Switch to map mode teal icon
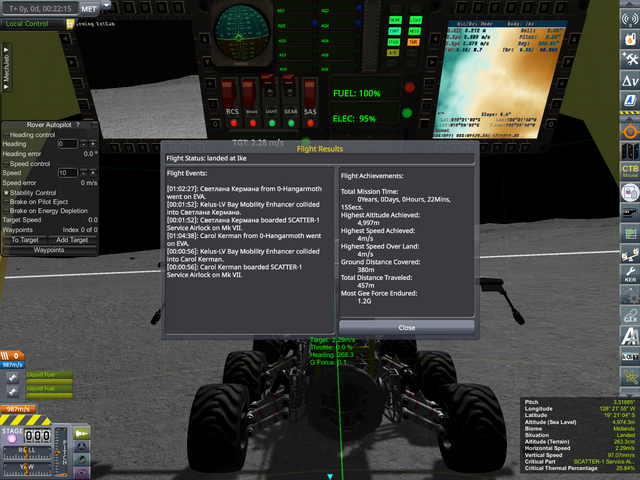Image resolution: width=640 pixels, height=480 pixels. click(82, 459)
